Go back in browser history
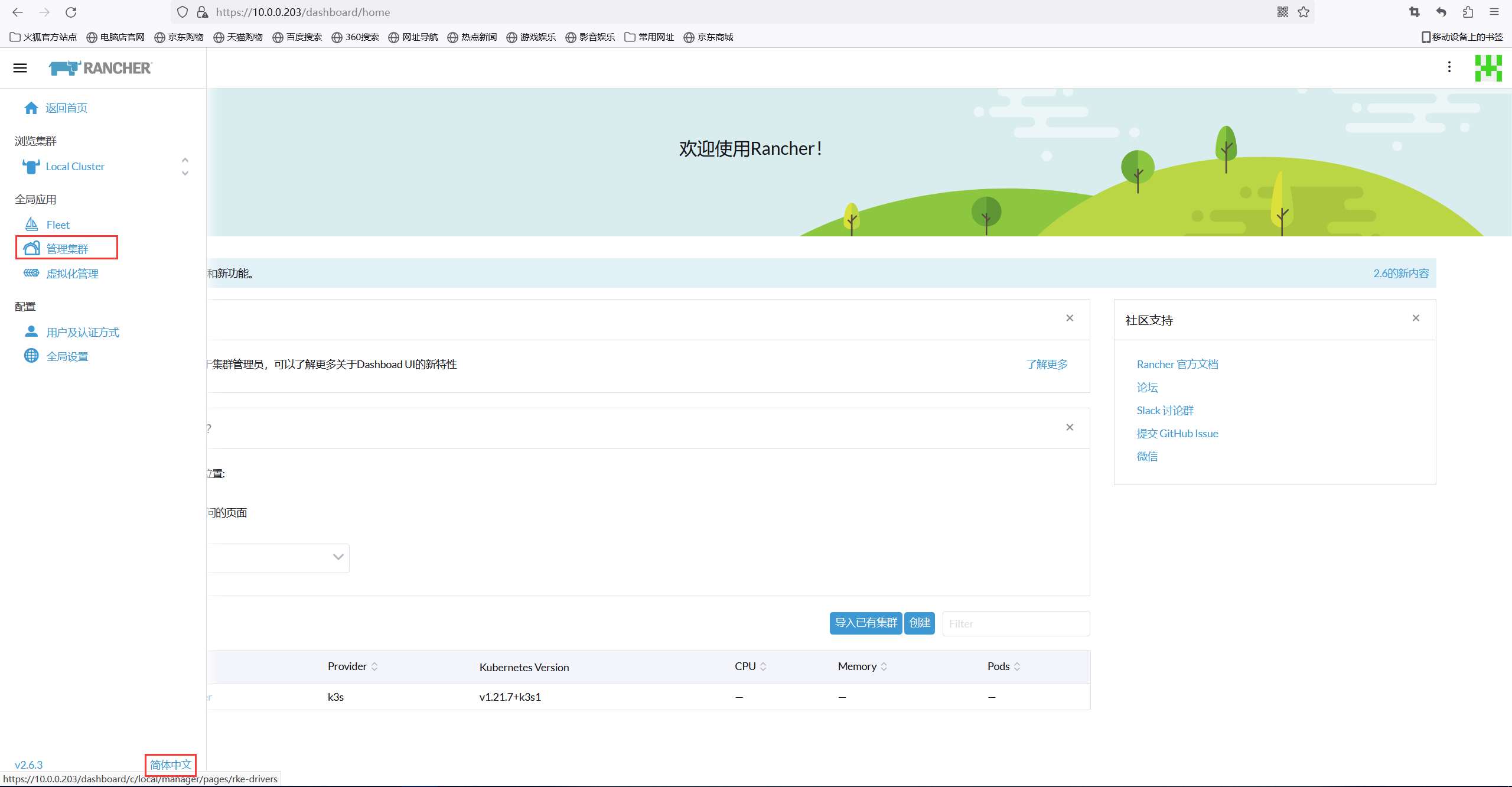The width and height of the screenshot is (1512, 787). (18, 12)
